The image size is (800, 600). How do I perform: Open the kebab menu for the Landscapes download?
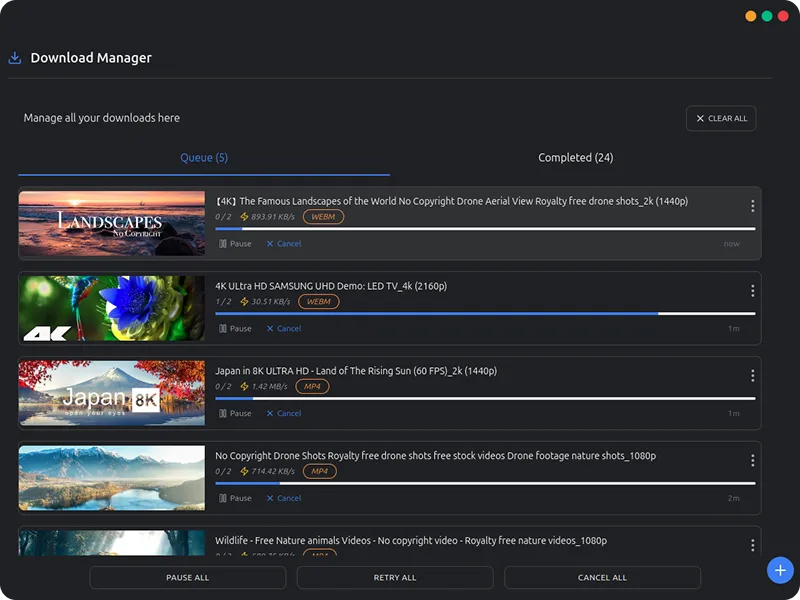tap(753, 206)
